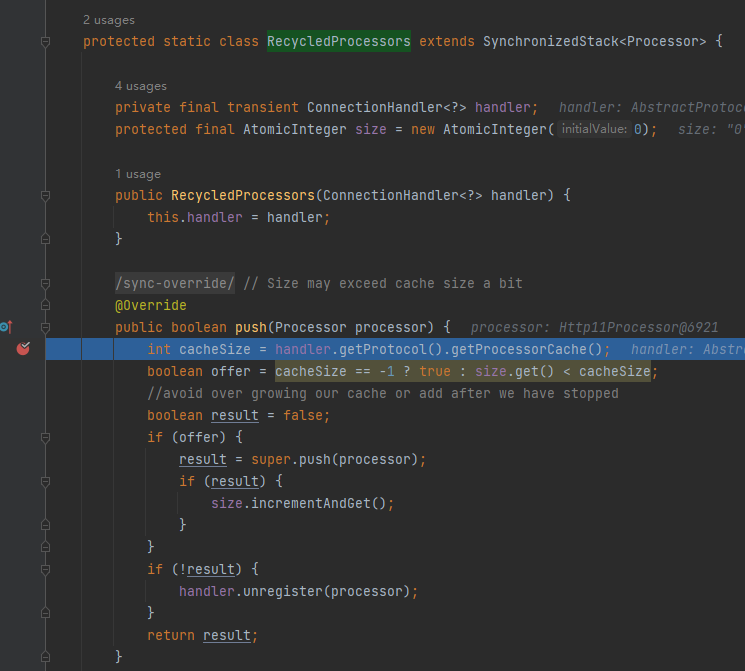Click the @Override annotation
Screen dimensions: 745x671
coord(151,305)
